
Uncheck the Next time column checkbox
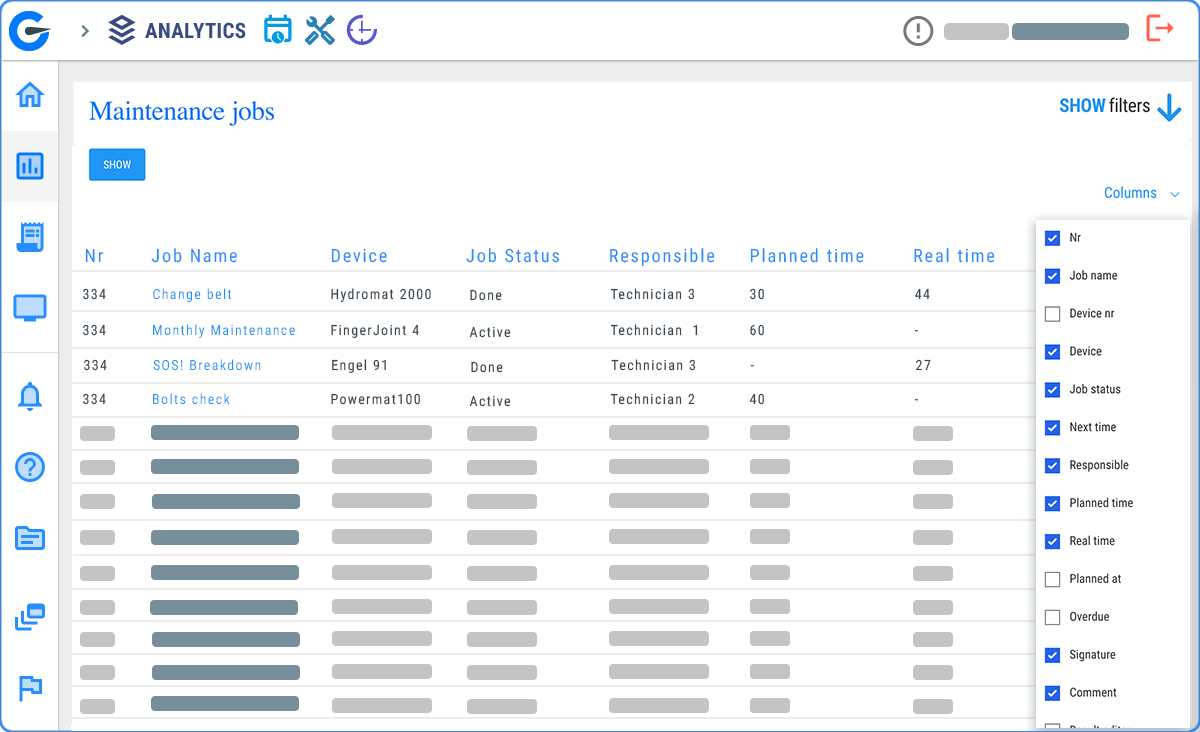tap(1052, 428)
